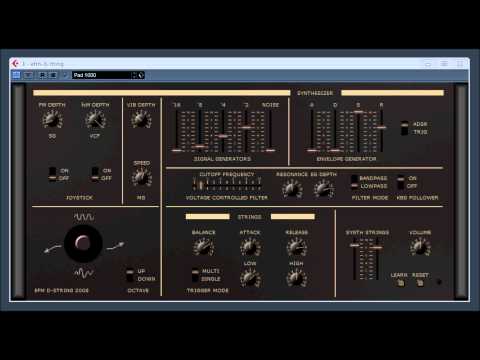Click the VIB DEPTH knob

tap(141, 119)
